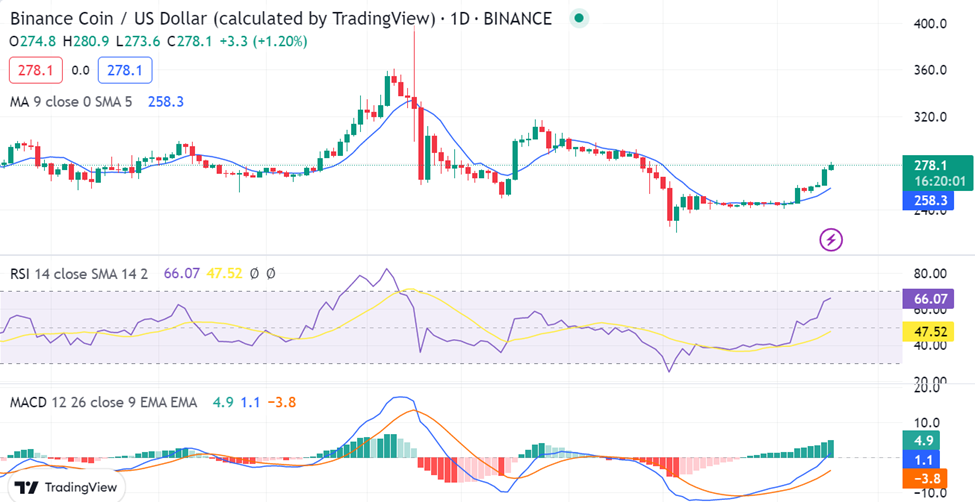Select the MACD 12 26 close 9 EMA EMA legend
The height and width of the screenshot is (502, 975).
(x=104, y=402)
